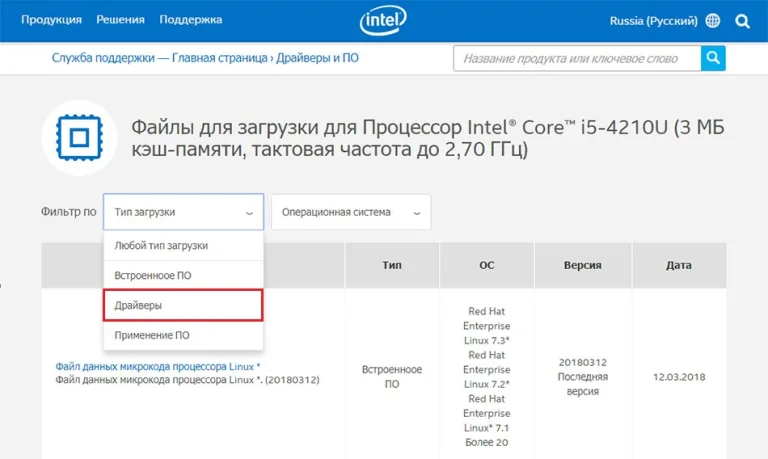Click the ОС column header

(x=486, y=265)
